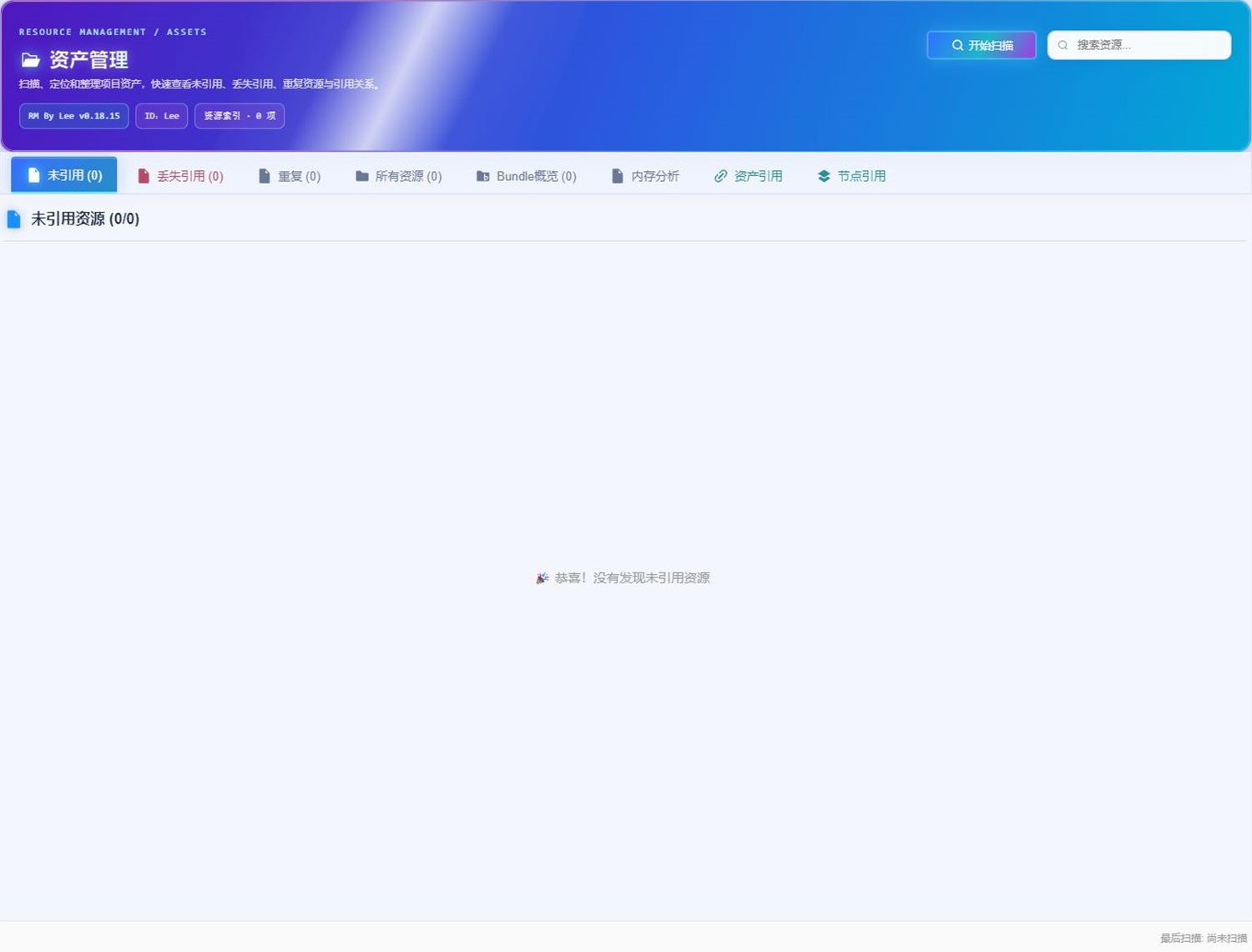Open the Bundle概览 (0) tab
1252x952 pixels.
point(527,176)
